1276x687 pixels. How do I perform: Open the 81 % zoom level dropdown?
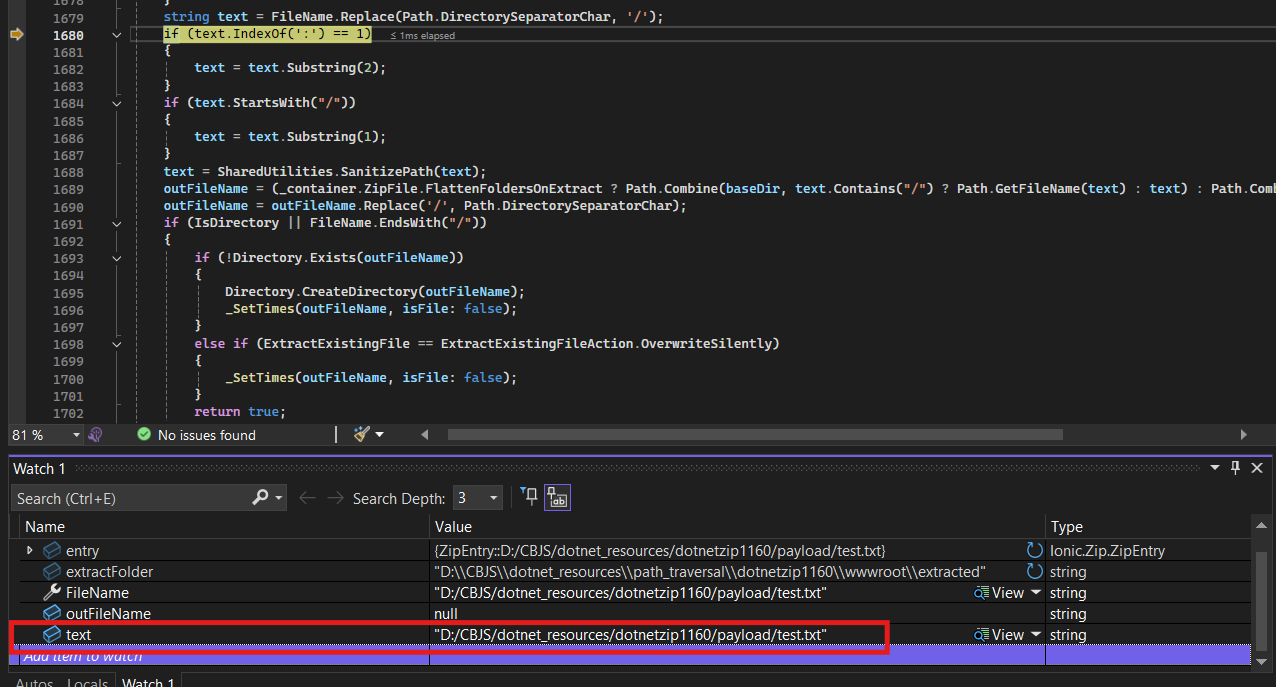tap(76, 435)
